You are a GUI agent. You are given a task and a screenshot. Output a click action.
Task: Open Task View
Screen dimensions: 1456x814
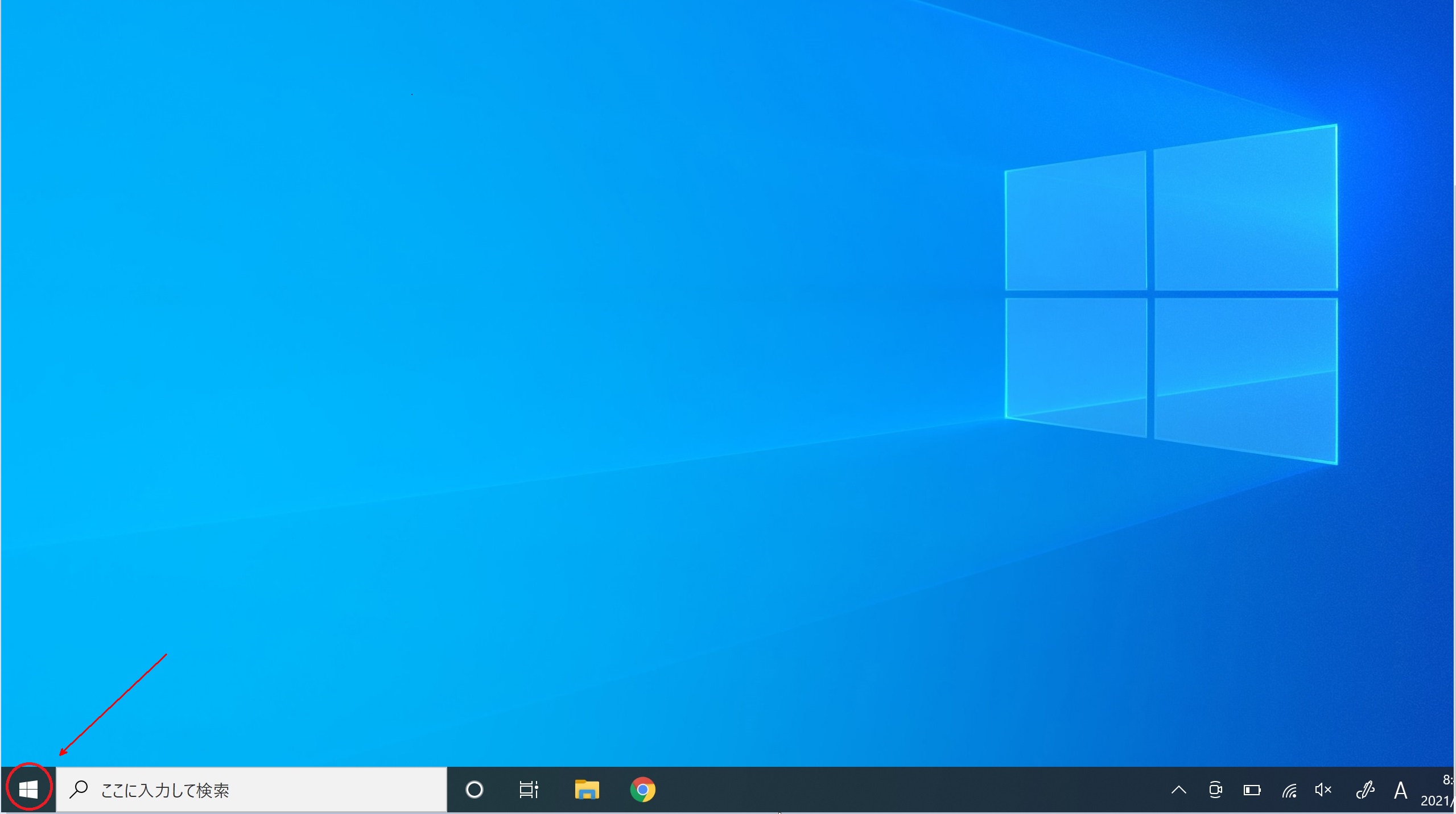pyautogui.click(x=529, y=790)
